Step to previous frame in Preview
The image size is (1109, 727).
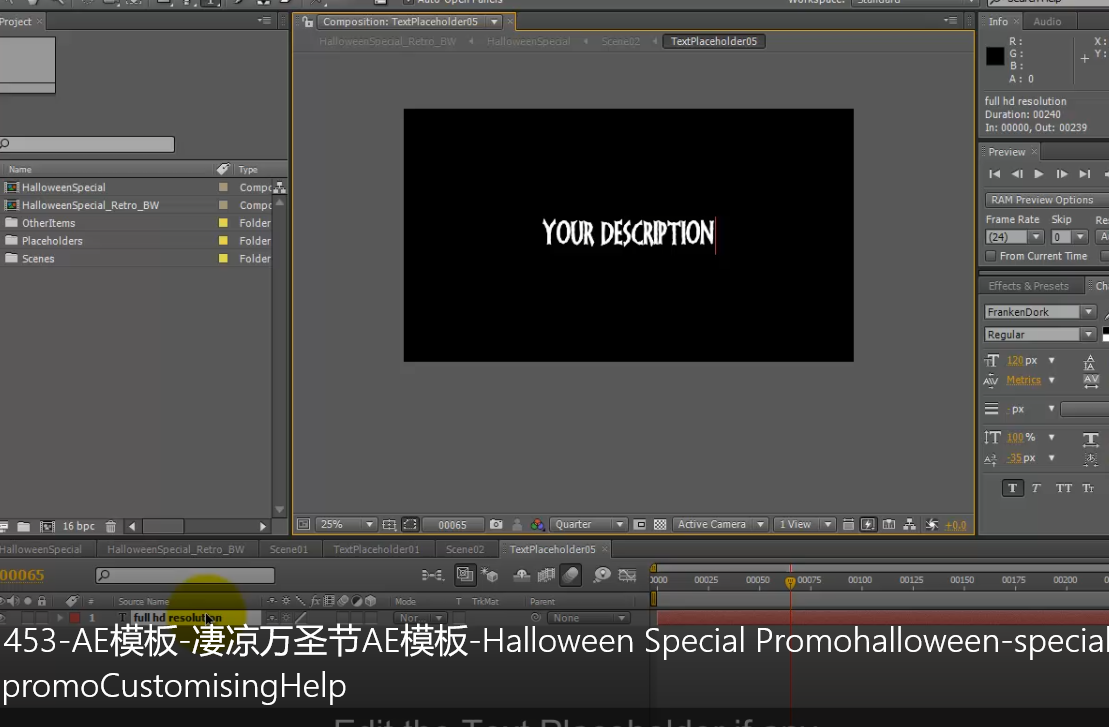pos(1017,174)
